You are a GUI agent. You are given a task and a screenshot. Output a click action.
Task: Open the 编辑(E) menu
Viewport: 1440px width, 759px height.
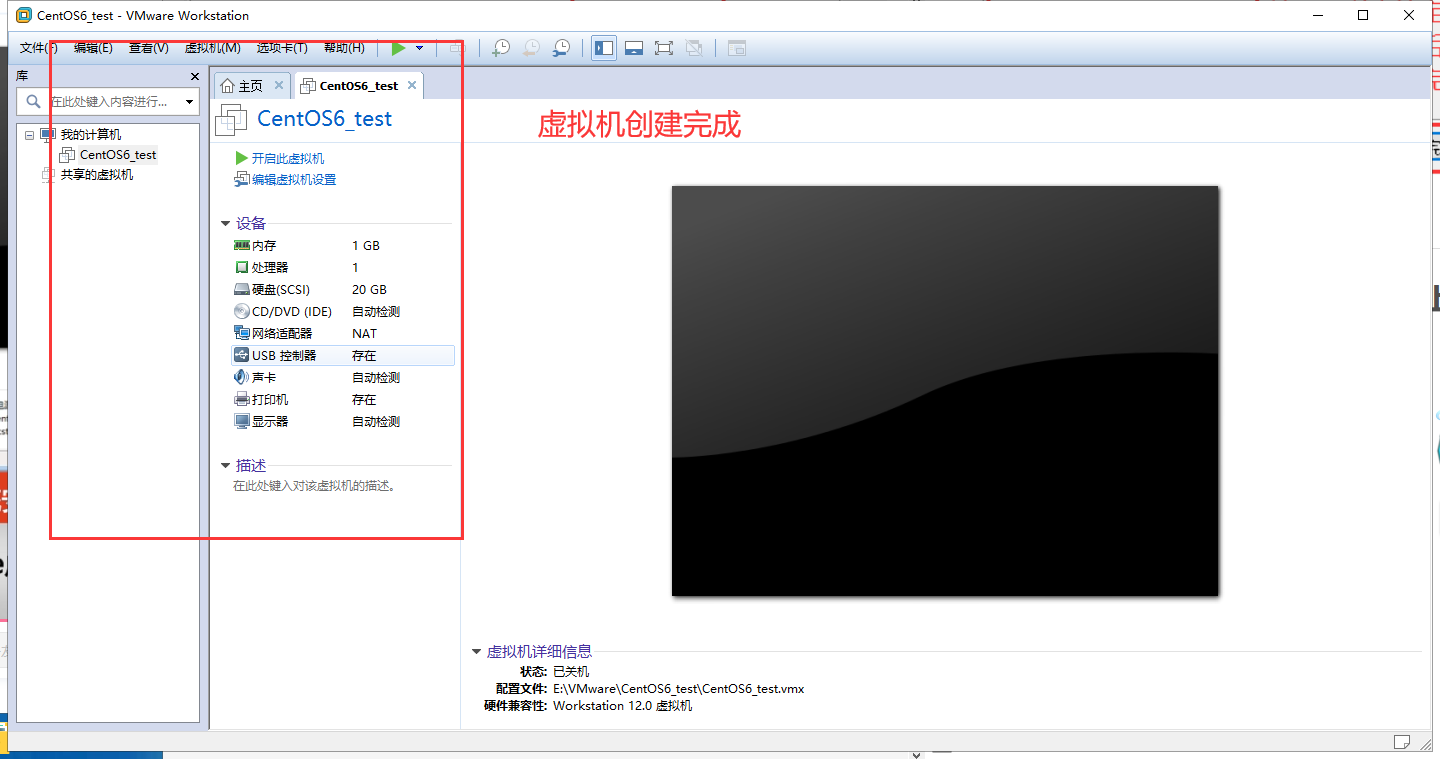coord(93,48)
